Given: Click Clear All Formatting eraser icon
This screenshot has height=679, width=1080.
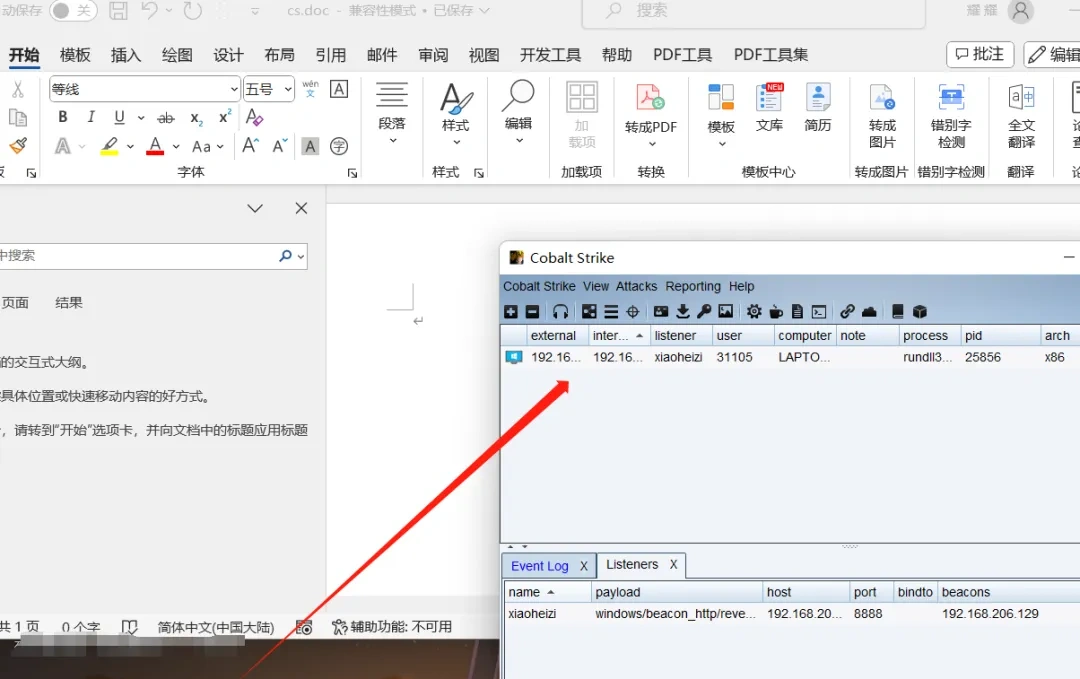Looking at the screenshot, I should (254, 118).
